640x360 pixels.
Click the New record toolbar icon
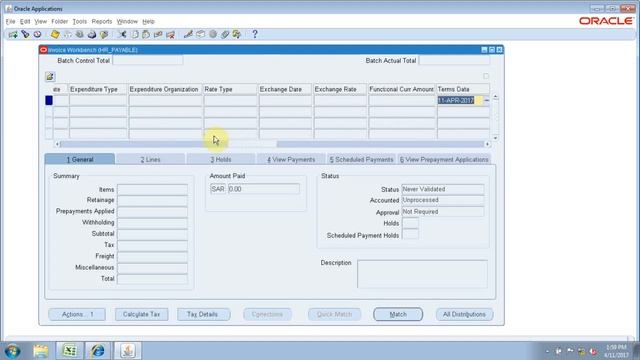(x=13, y=35)
